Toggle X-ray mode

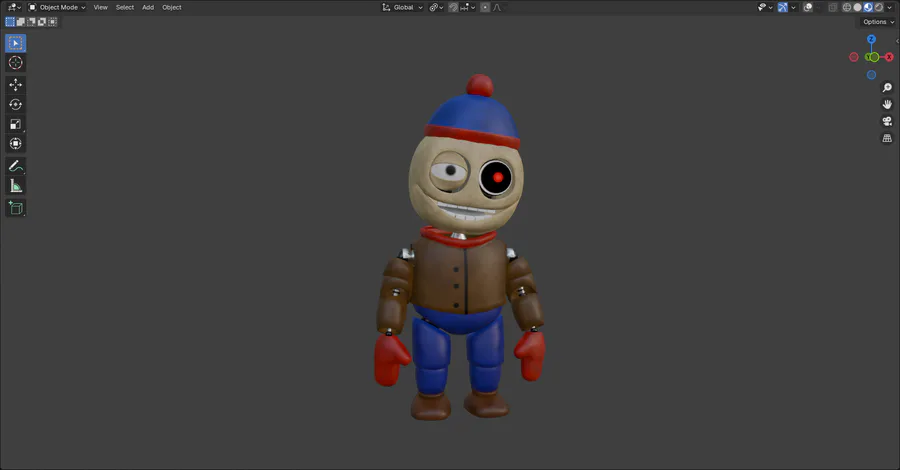tap(832, 7)
